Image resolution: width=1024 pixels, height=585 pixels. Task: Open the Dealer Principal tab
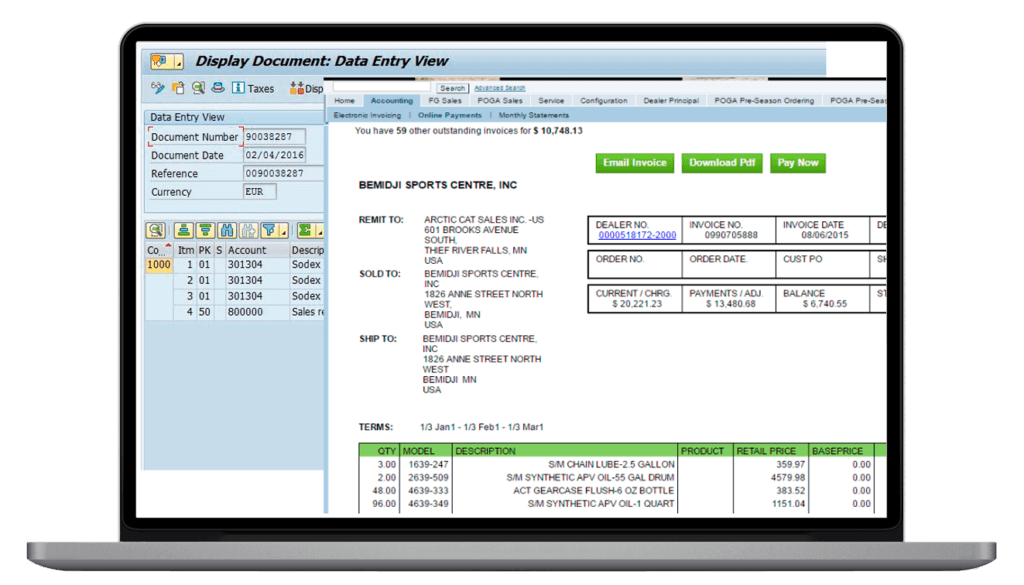(671, 101)
